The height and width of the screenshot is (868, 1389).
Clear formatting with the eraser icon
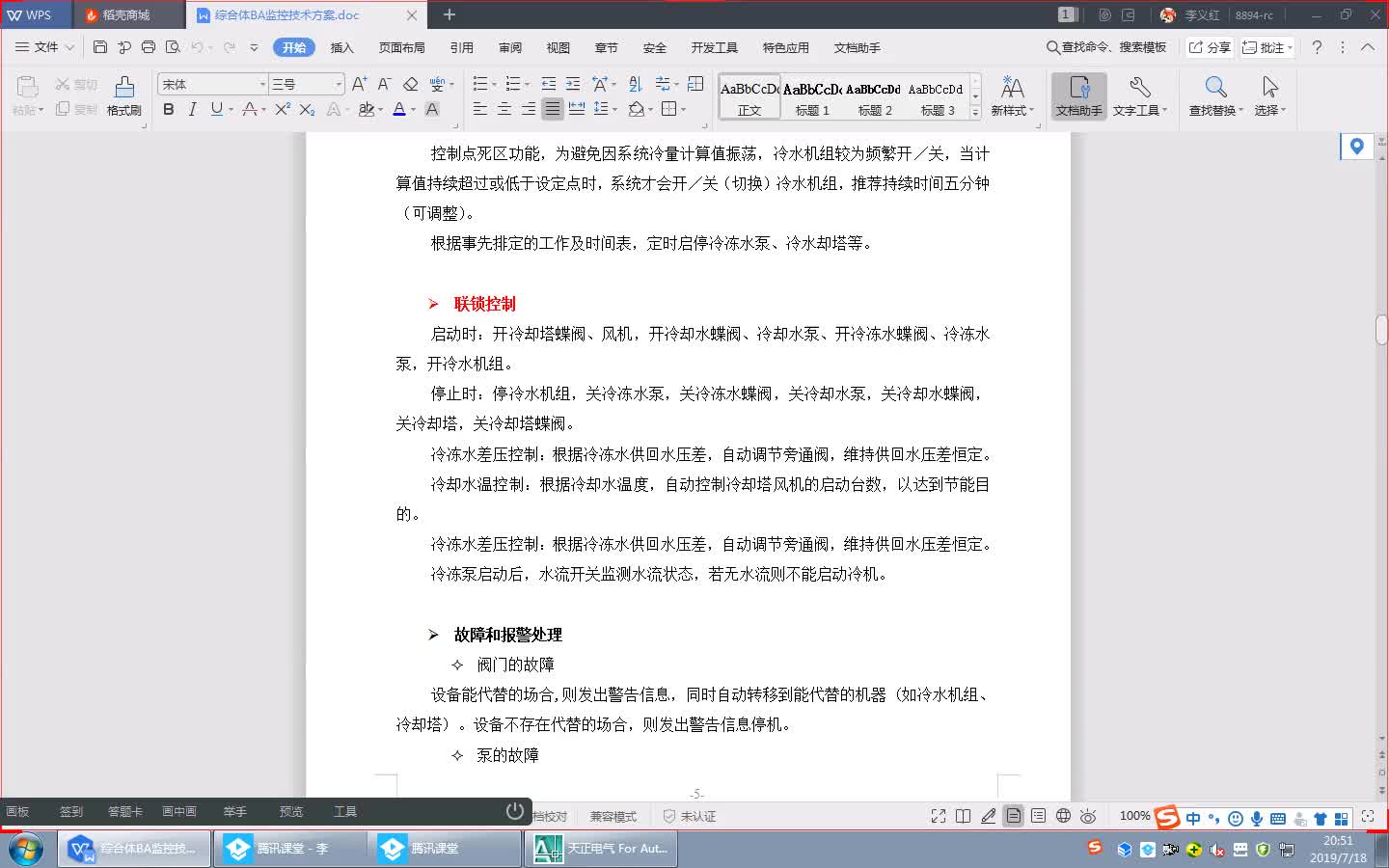coord(411,84)
